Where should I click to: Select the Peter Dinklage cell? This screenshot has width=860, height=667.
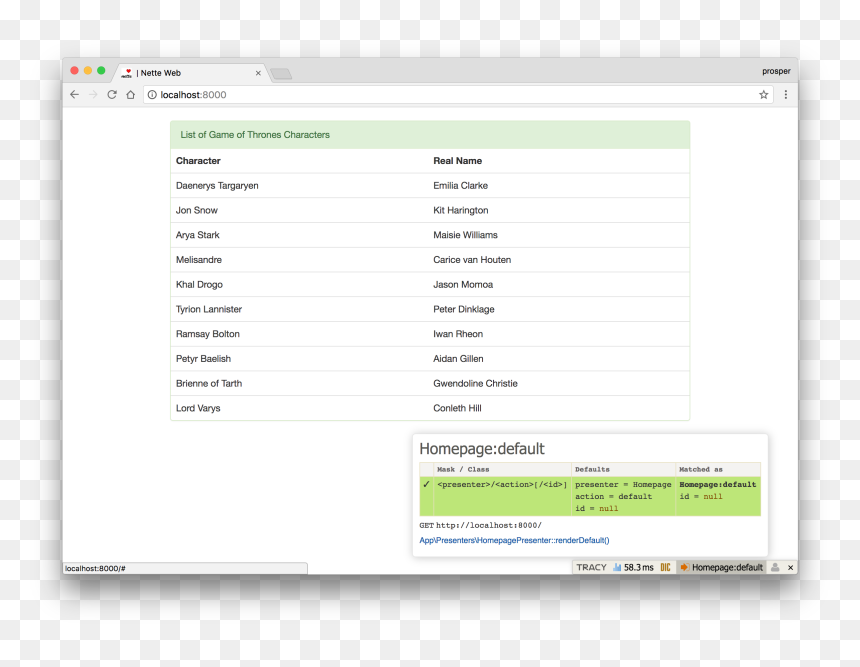[558, 309]
